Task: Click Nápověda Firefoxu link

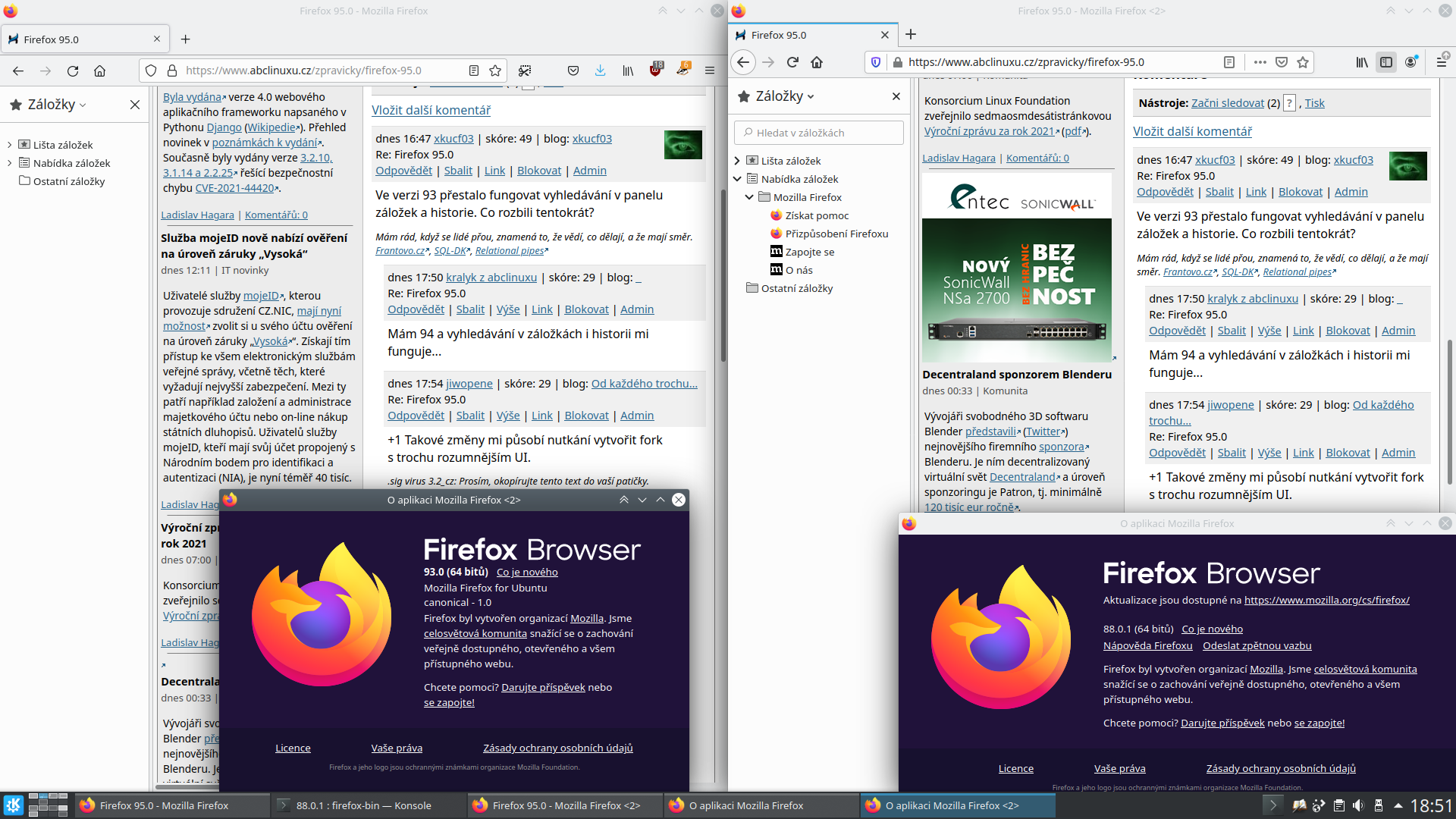Action: [1147, 645]
